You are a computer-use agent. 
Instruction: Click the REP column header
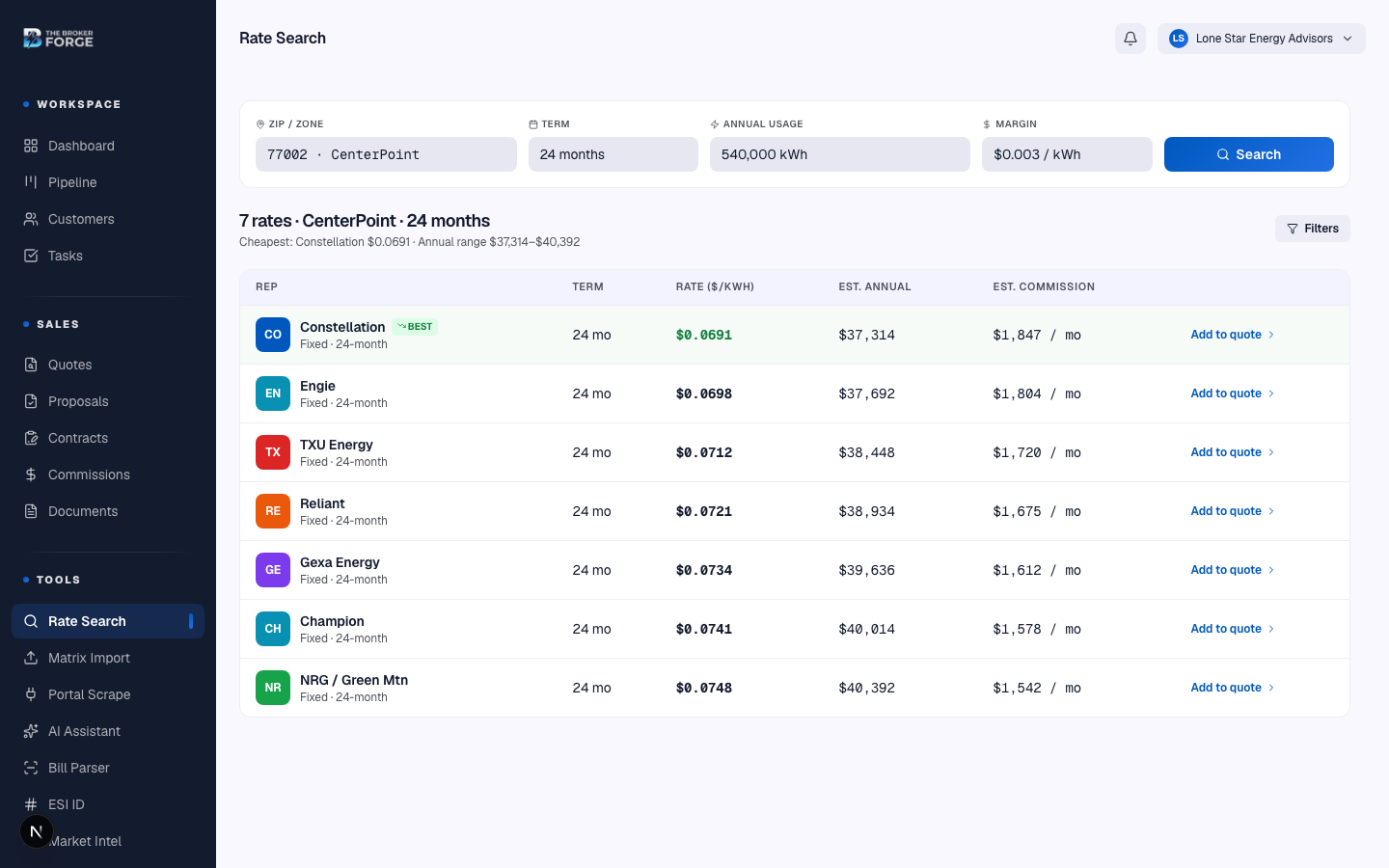(x=266, y=287)
